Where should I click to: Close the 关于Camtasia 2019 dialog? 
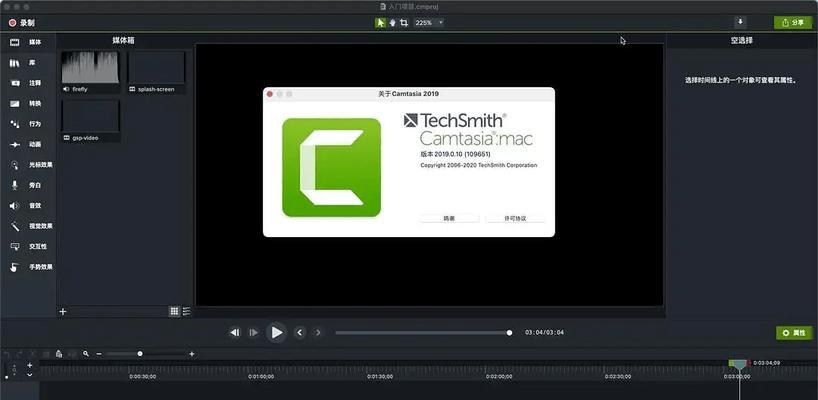(x=270, y=94)
